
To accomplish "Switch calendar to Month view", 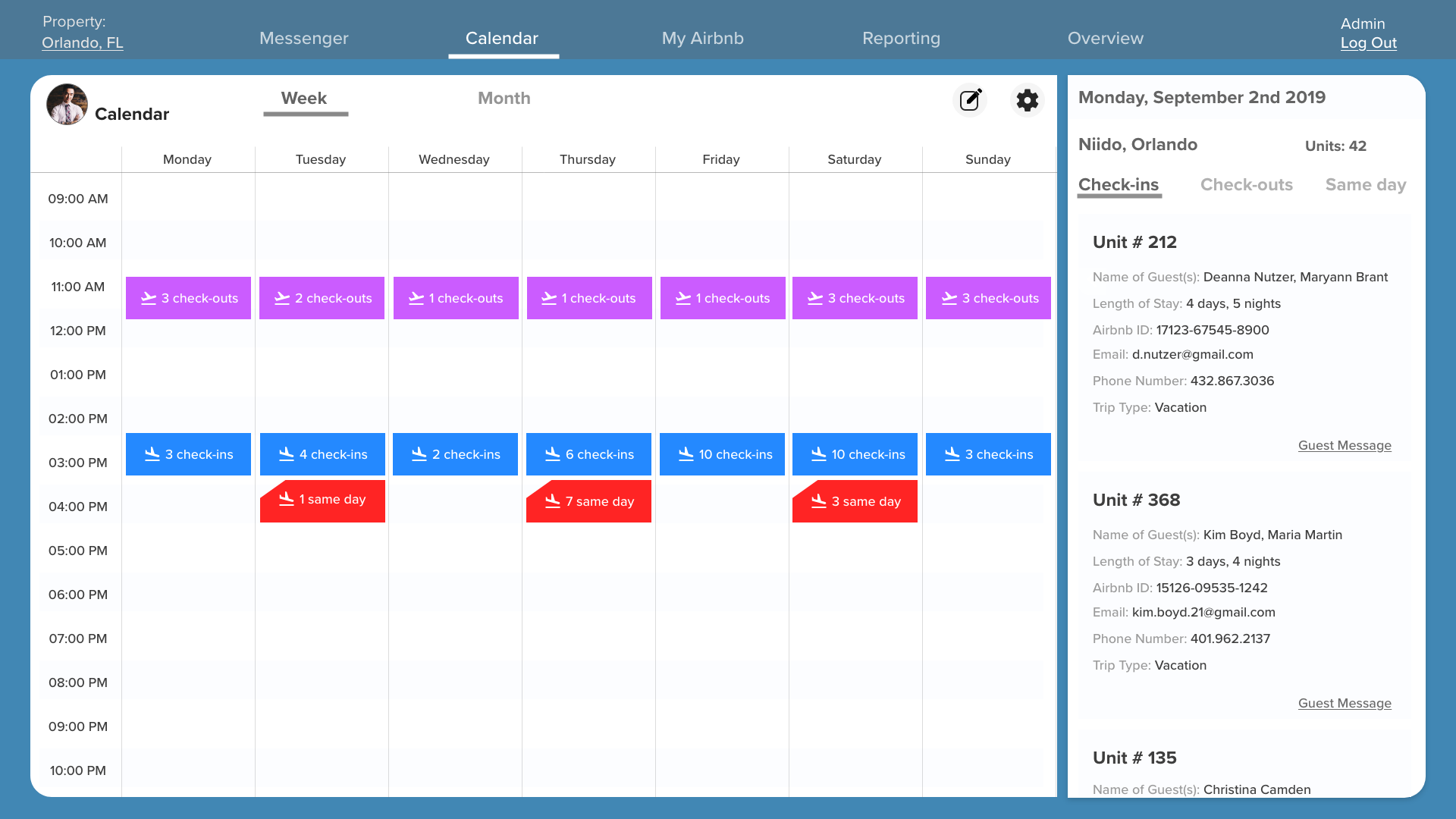I will click(x=504, y=99).
